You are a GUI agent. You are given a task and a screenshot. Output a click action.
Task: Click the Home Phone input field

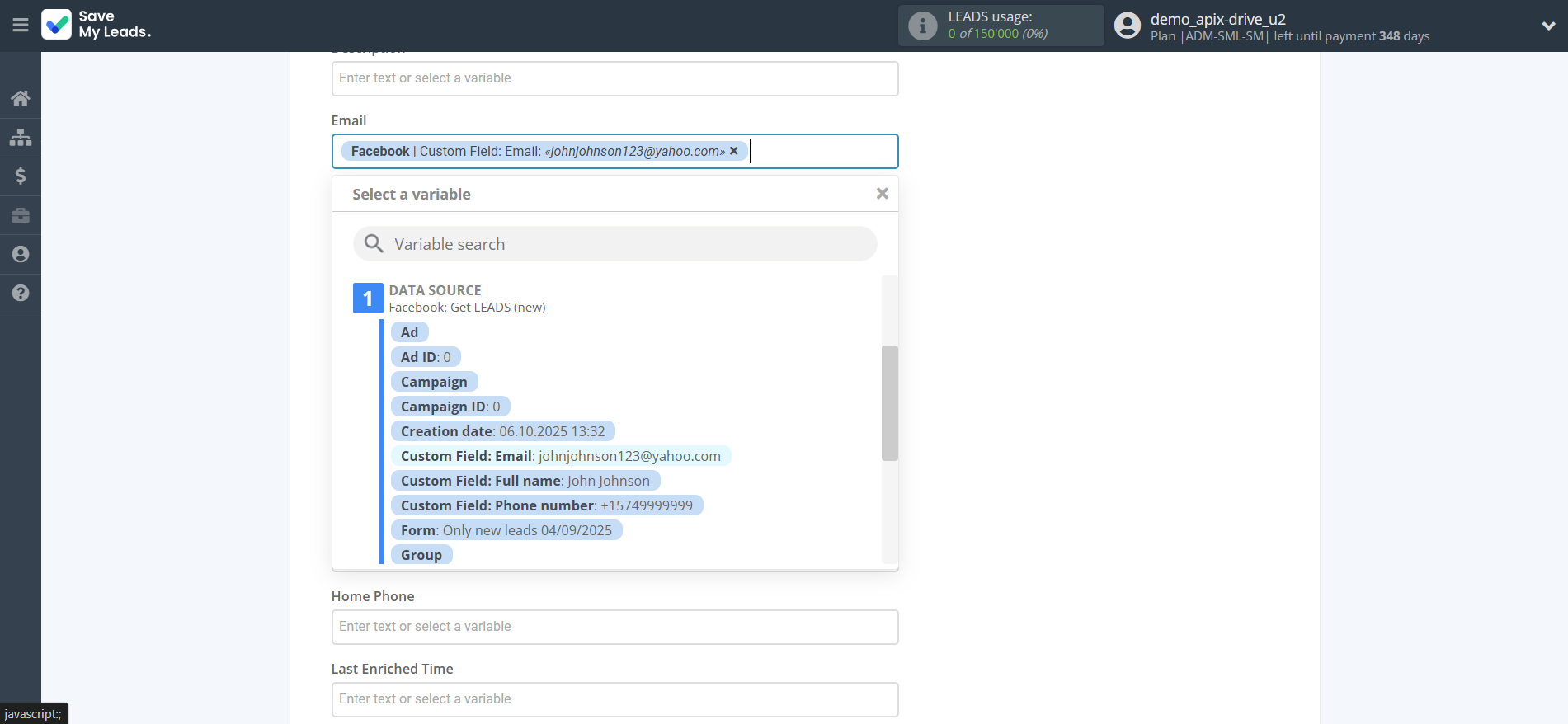pos(614,627)
